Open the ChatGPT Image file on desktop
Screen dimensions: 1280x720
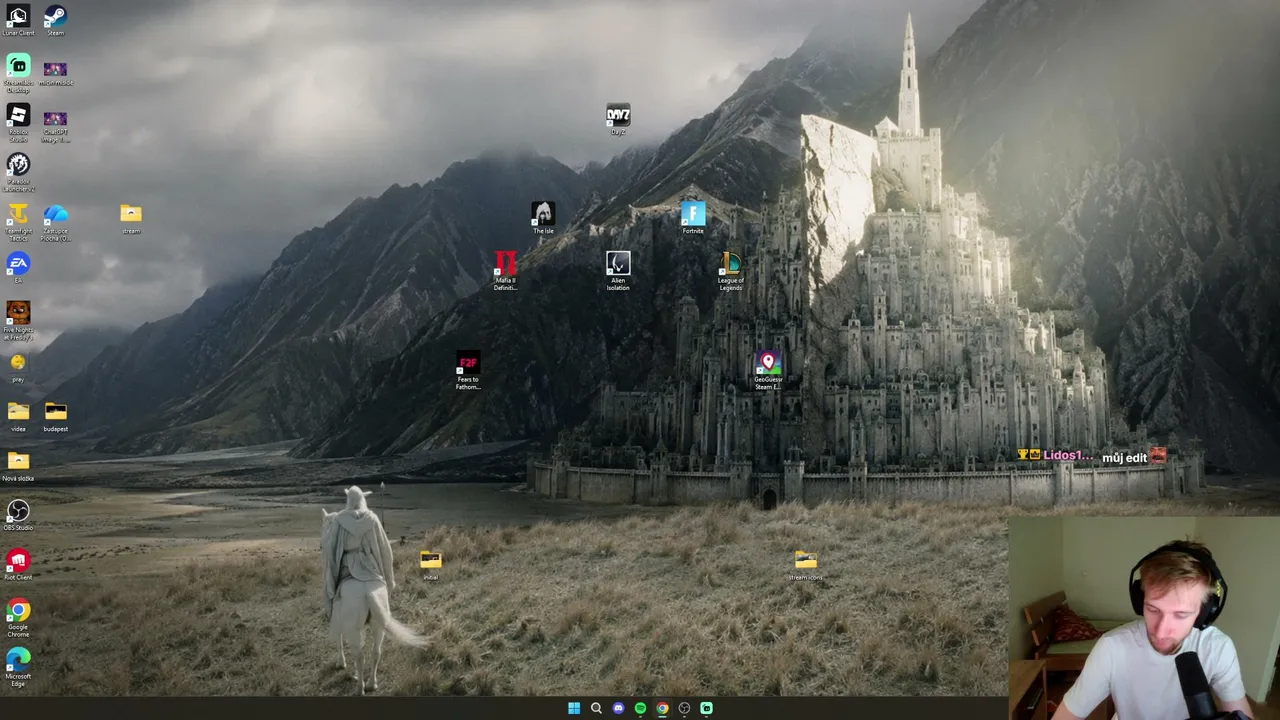(55, 124)
